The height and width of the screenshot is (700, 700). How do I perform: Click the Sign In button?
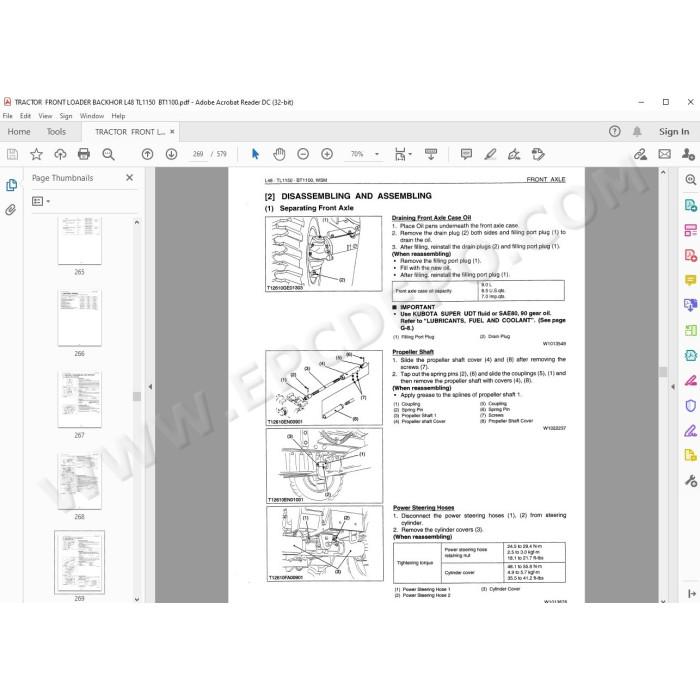[674, 132]
